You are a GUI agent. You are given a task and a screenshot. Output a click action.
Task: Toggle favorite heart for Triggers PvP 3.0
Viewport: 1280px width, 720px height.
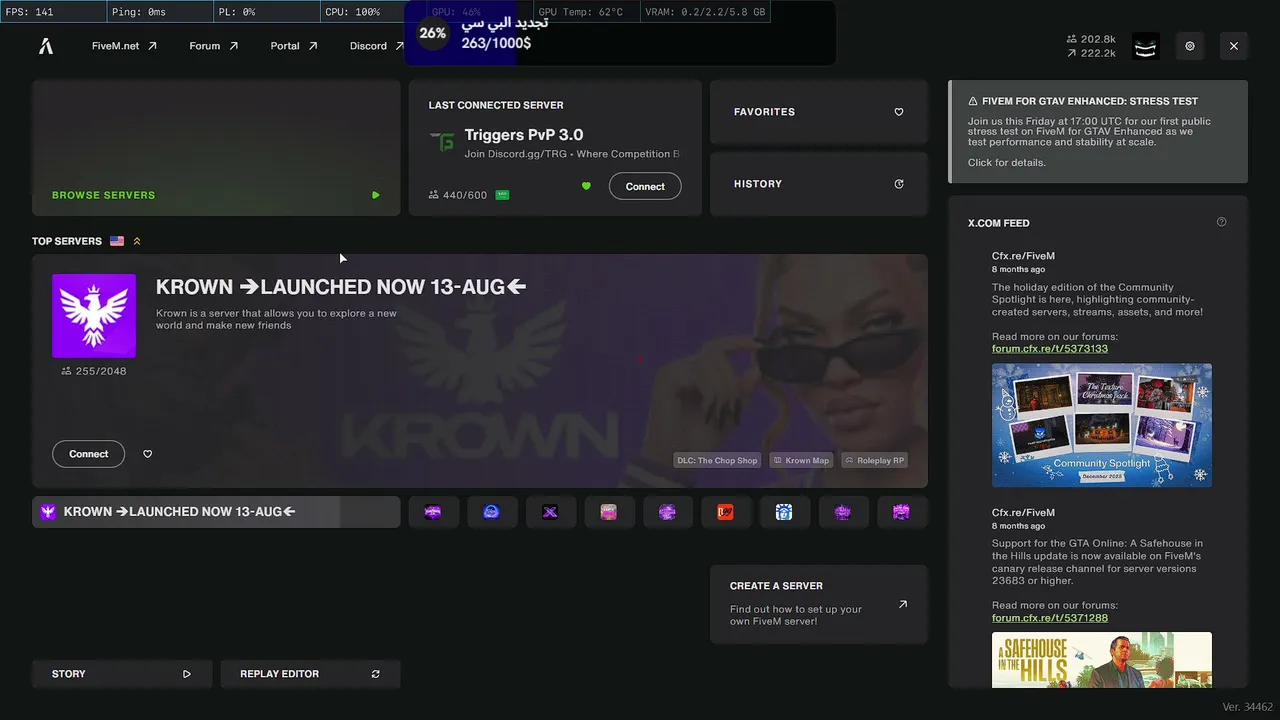[586, 186]
